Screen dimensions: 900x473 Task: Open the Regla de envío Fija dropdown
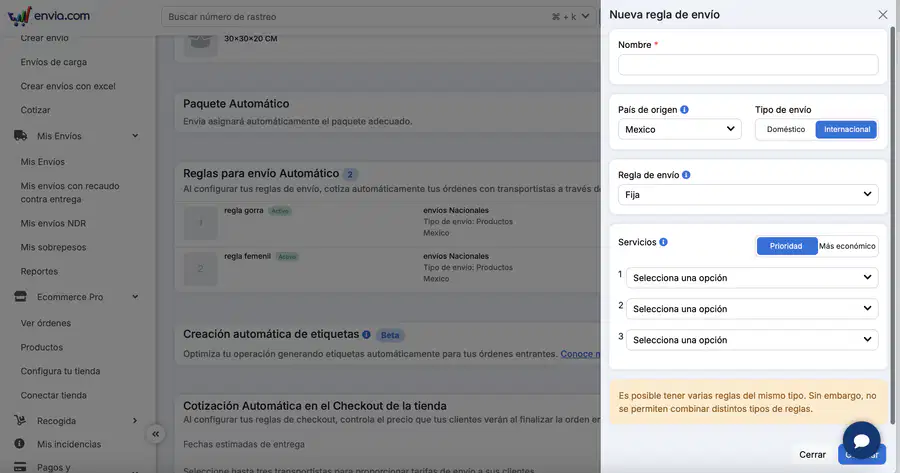748,195
